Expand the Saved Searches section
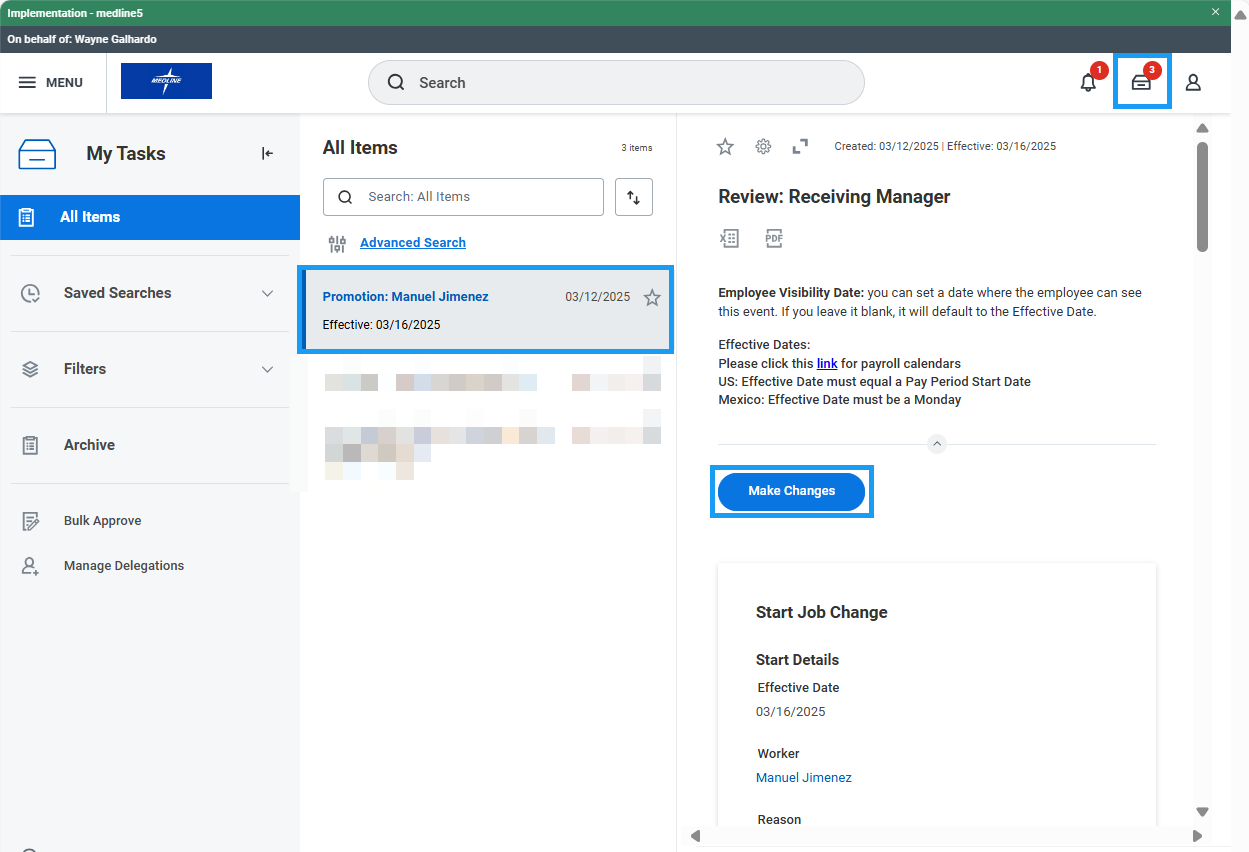 pyautogui.click(x=267, y=293)
